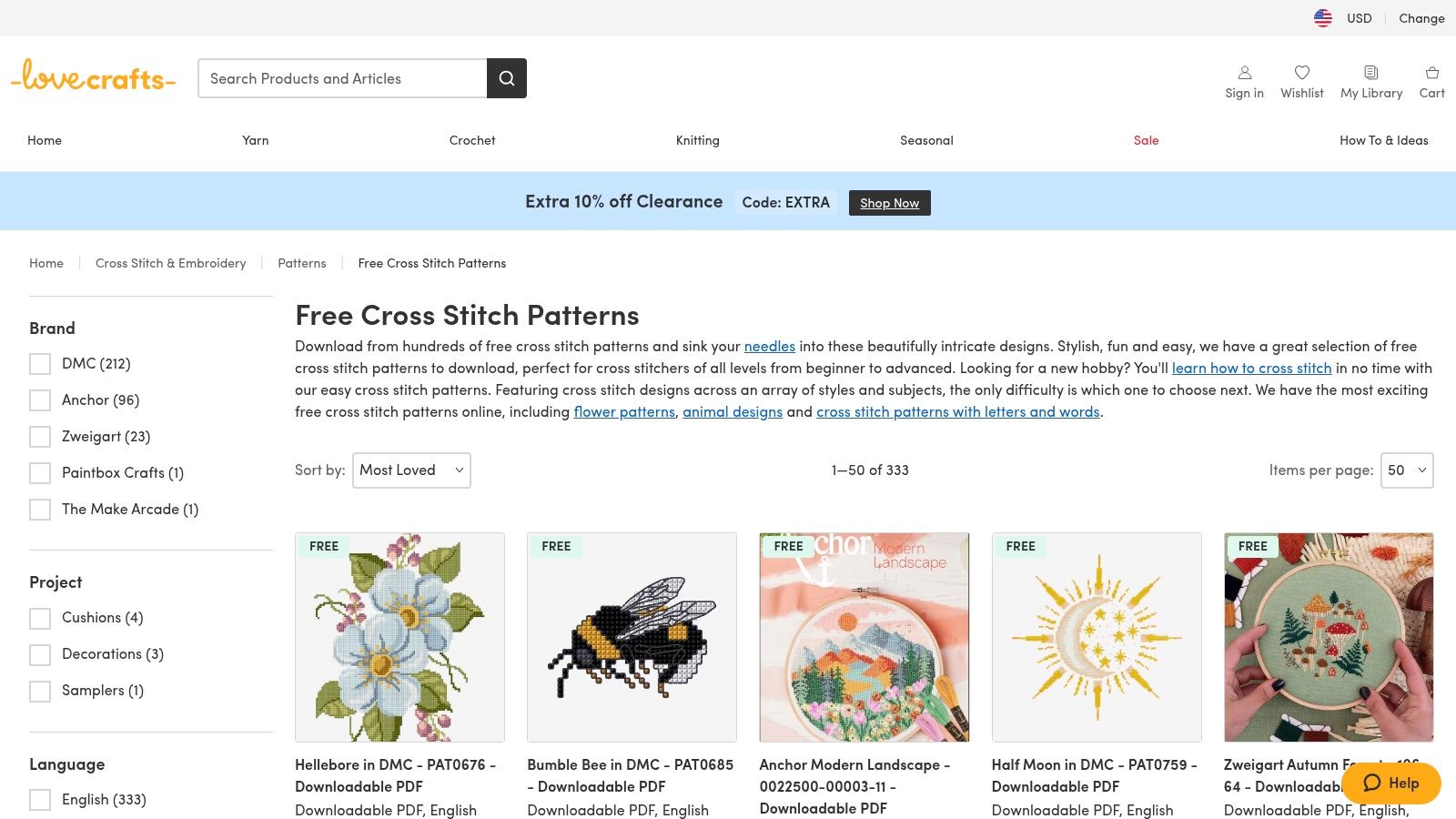This screenshot has height=819, width=1456.
Task: Click the US flag currency icon
Action: 1322,17
